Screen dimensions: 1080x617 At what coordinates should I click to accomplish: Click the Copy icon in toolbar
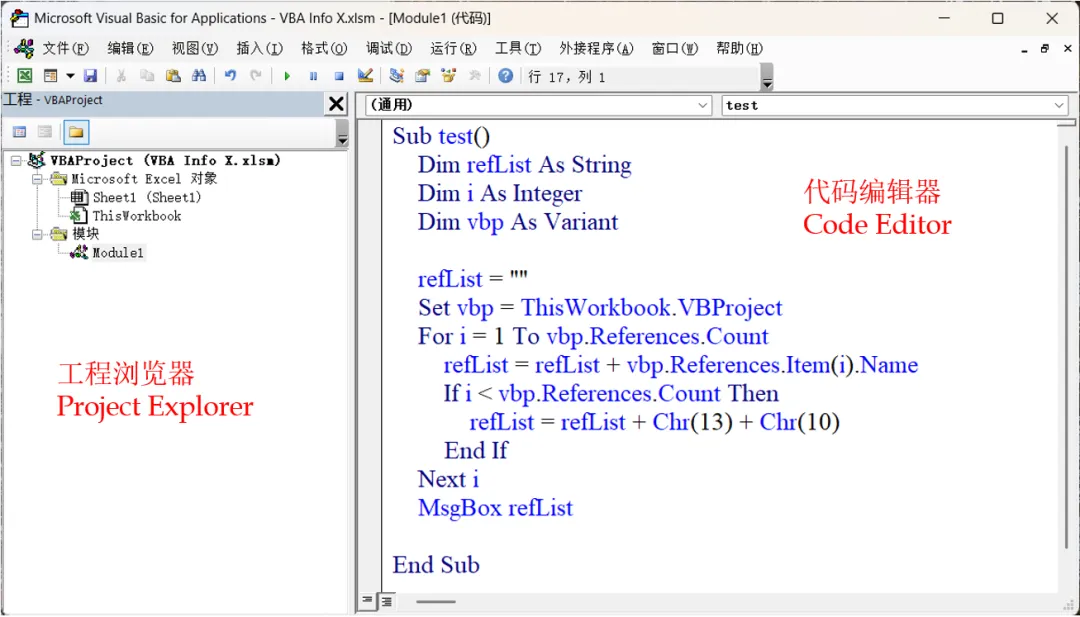(147, 76)
